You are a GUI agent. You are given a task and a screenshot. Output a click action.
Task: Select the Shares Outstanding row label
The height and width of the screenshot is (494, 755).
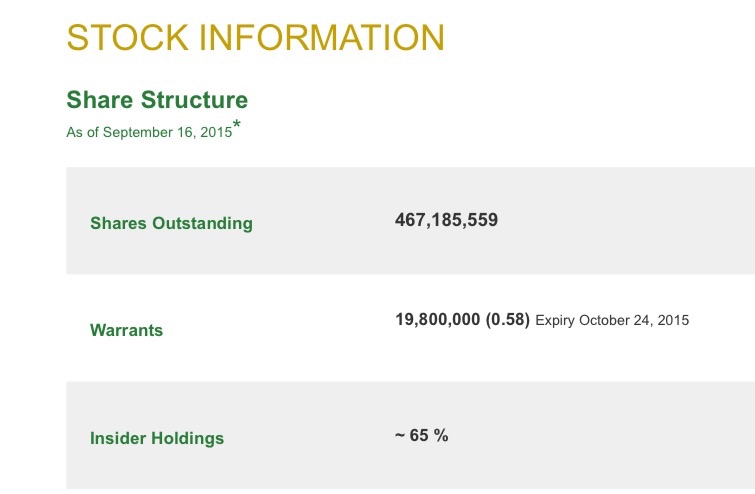point(171,223)
